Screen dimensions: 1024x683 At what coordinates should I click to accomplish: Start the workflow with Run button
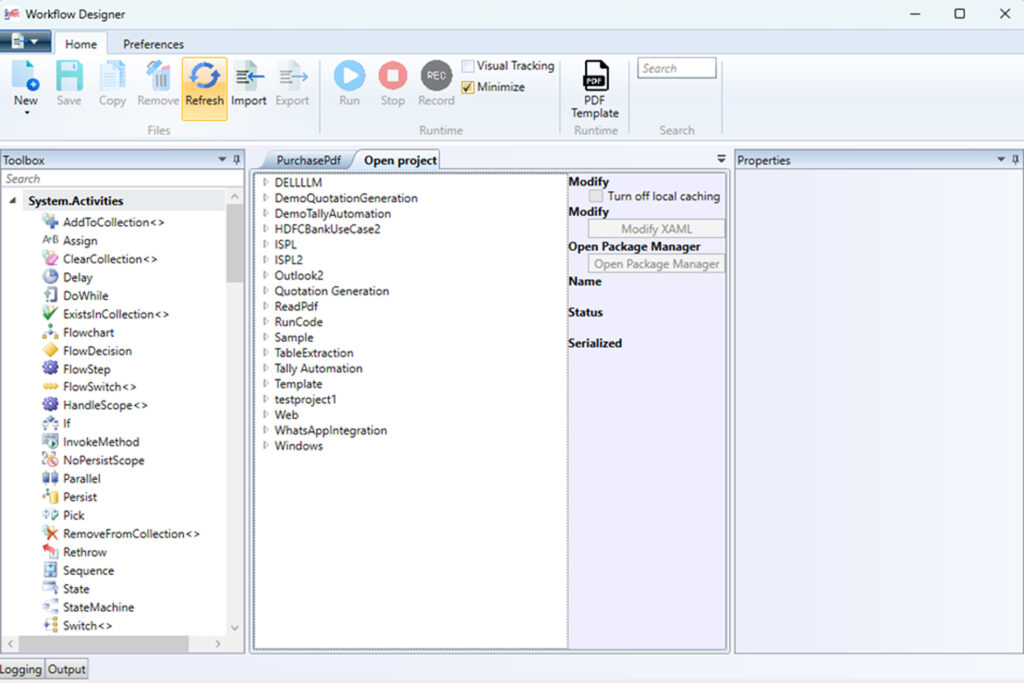click(x=349, y=76)
